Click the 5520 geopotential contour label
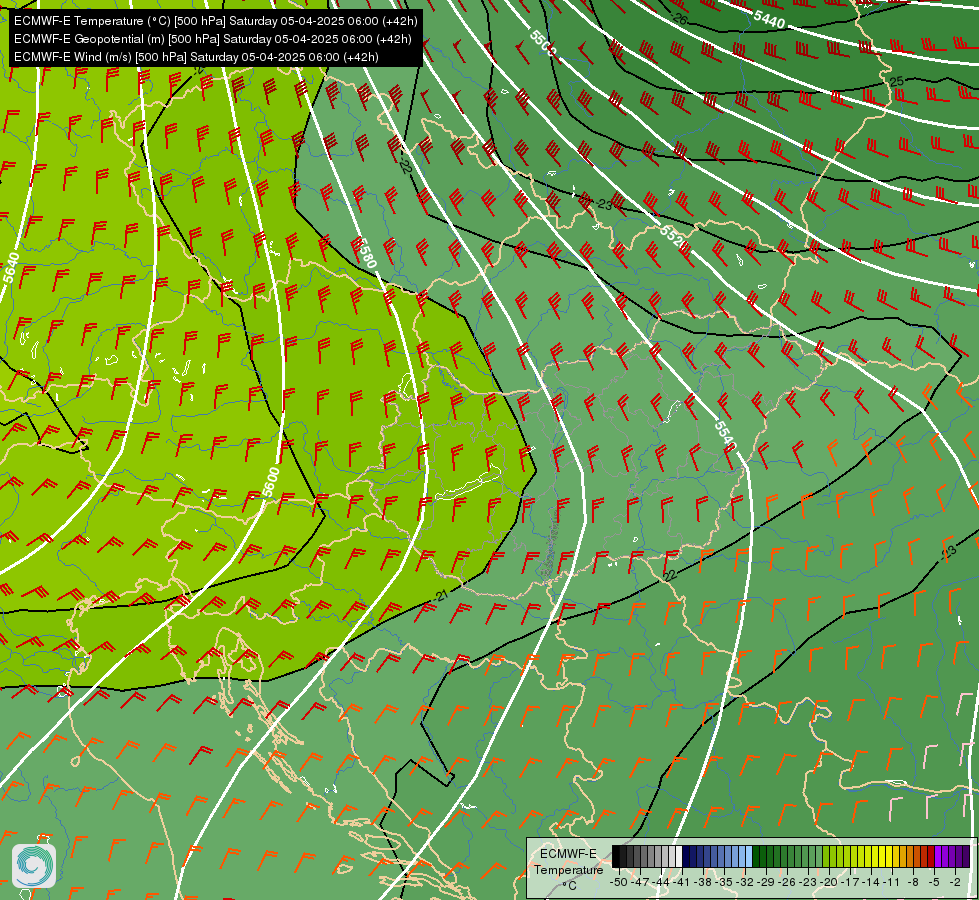The image size is (979, 900). [672, 237]
